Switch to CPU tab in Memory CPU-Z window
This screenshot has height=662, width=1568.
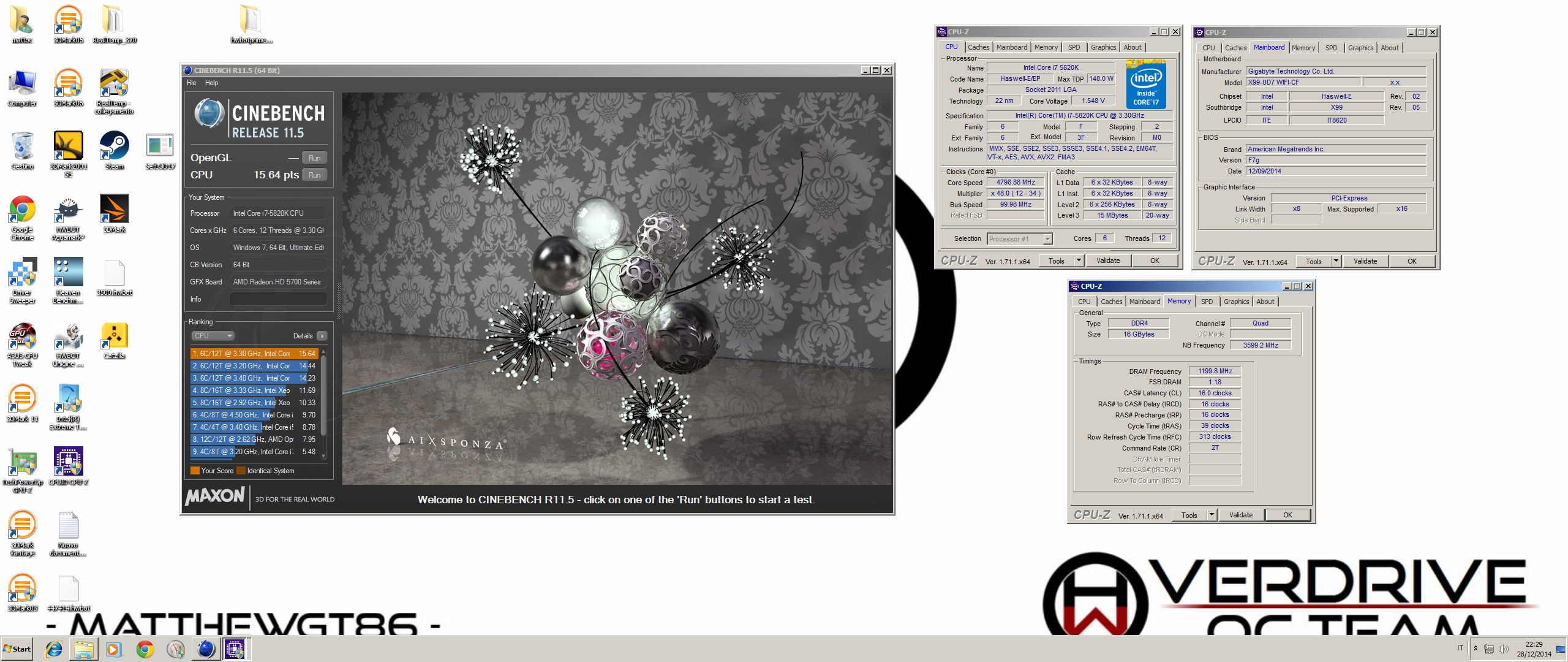[x=1084, y=302]
